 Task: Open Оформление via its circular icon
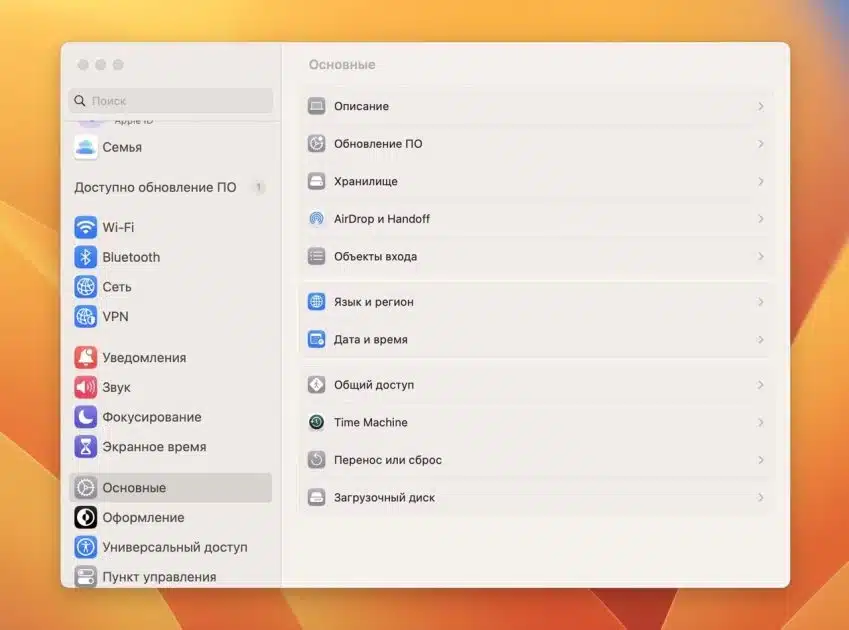(85, 517)
